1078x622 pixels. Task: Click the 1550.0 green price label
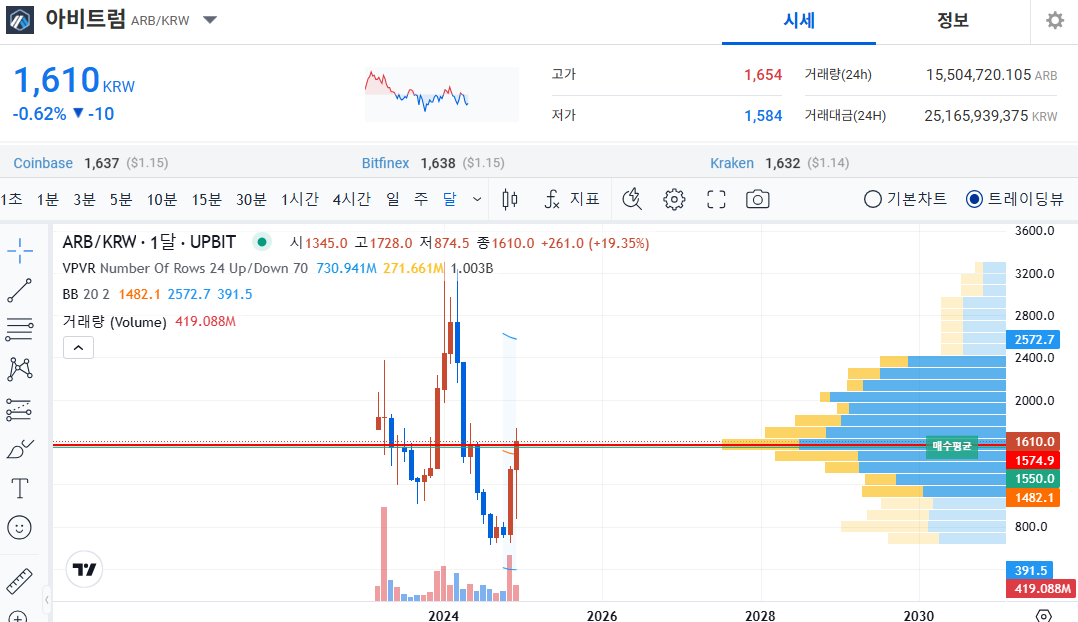point(1035,478)
